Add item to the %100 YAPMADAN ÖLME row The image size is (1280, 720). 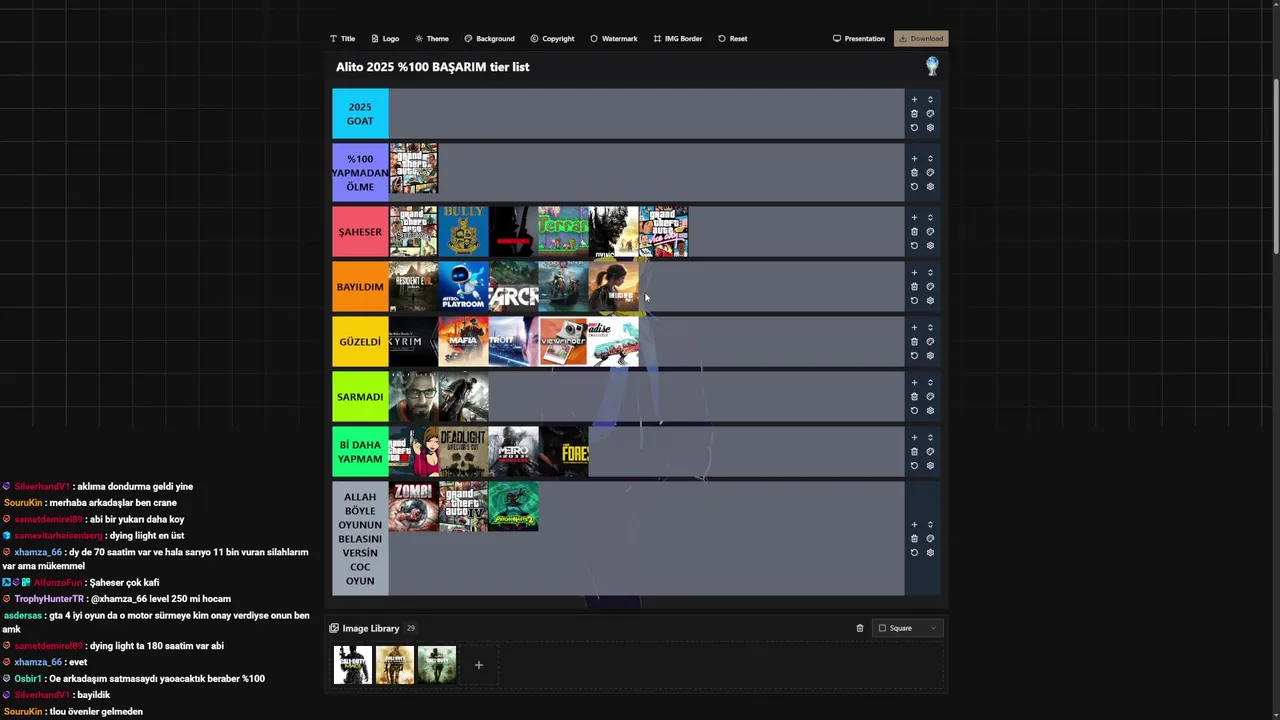point(914,159)
